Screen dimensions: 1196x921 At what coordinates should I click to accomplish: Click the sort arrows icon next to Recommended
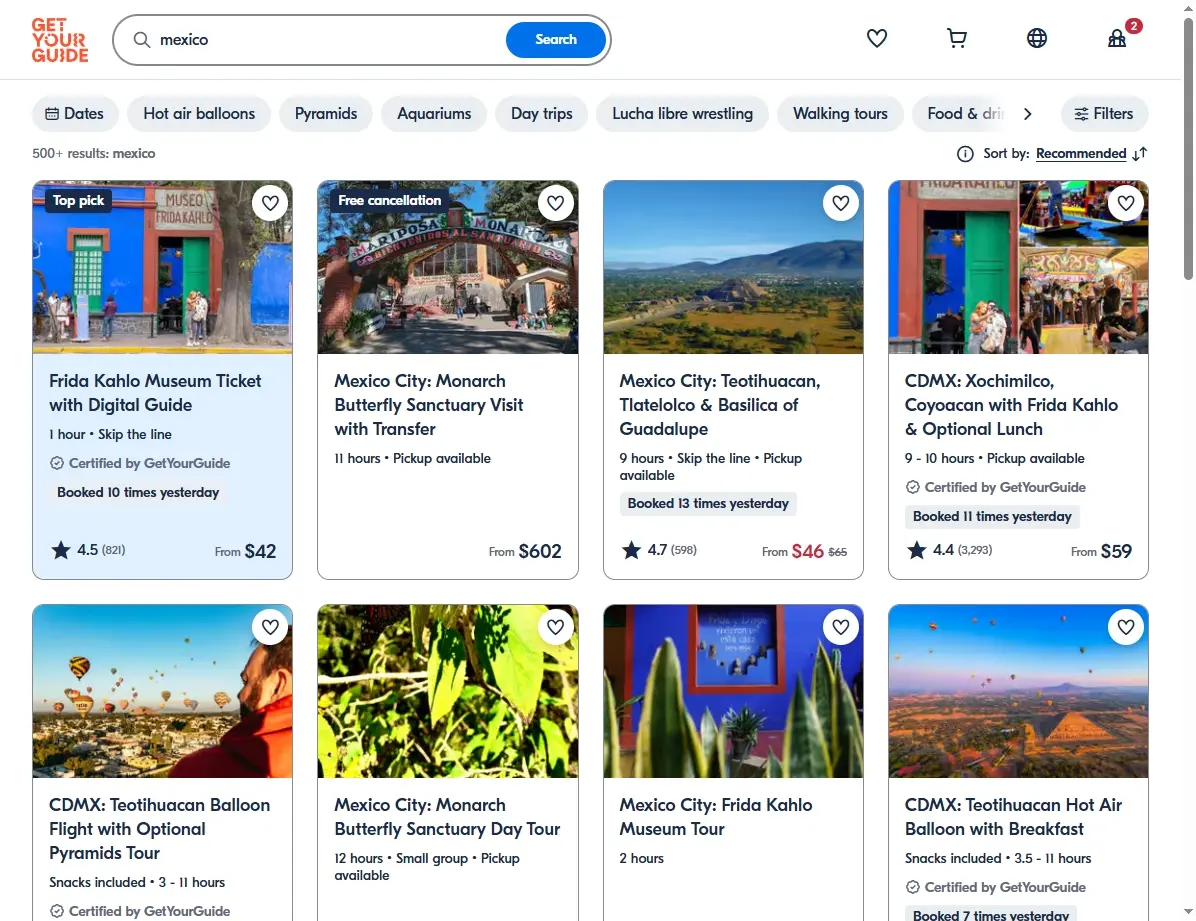click(x=1140, y=154)
